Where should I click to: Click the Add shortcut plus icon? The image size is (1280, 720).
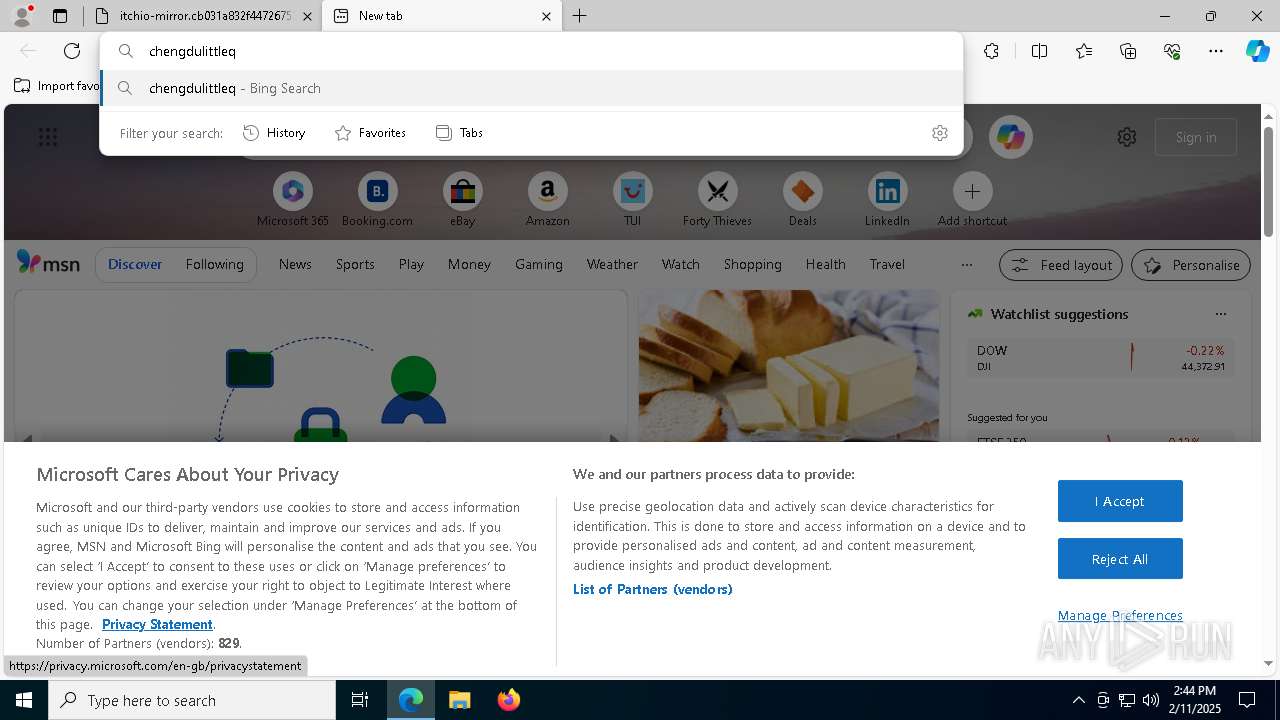tap(972, 191)
